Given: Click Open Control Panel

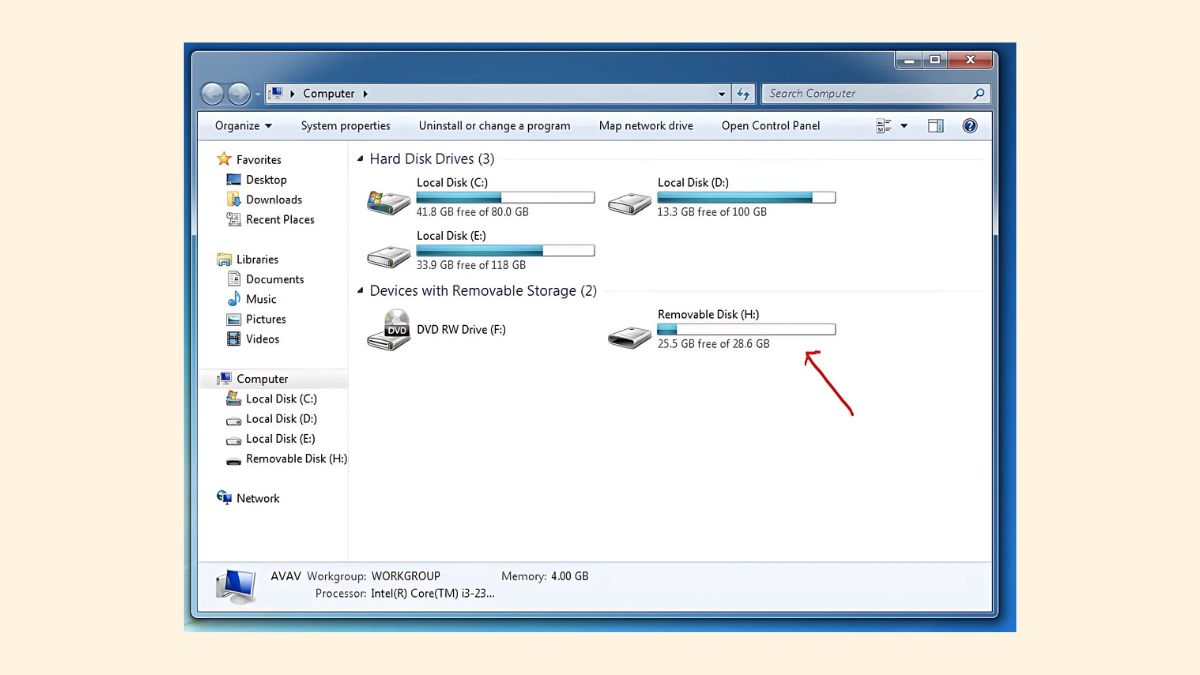Looking at the screenshot, I should 770,126.
